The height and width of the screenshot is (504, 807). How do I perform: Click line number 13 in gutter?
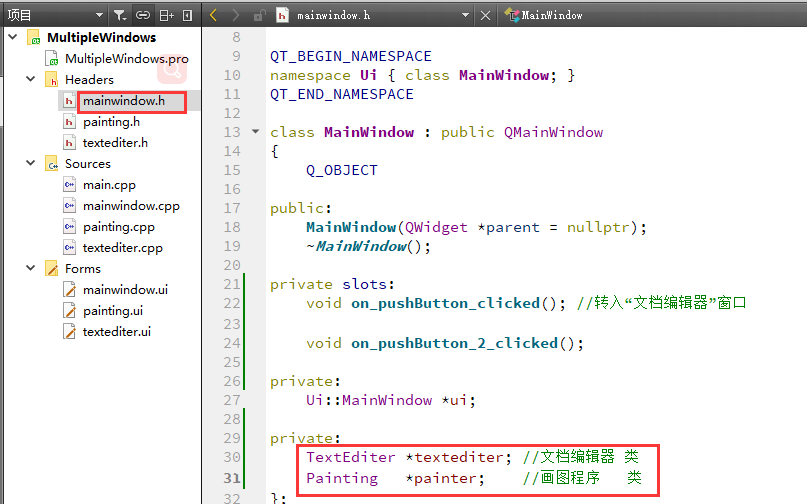pyautogui.click(x=232, y=132)
